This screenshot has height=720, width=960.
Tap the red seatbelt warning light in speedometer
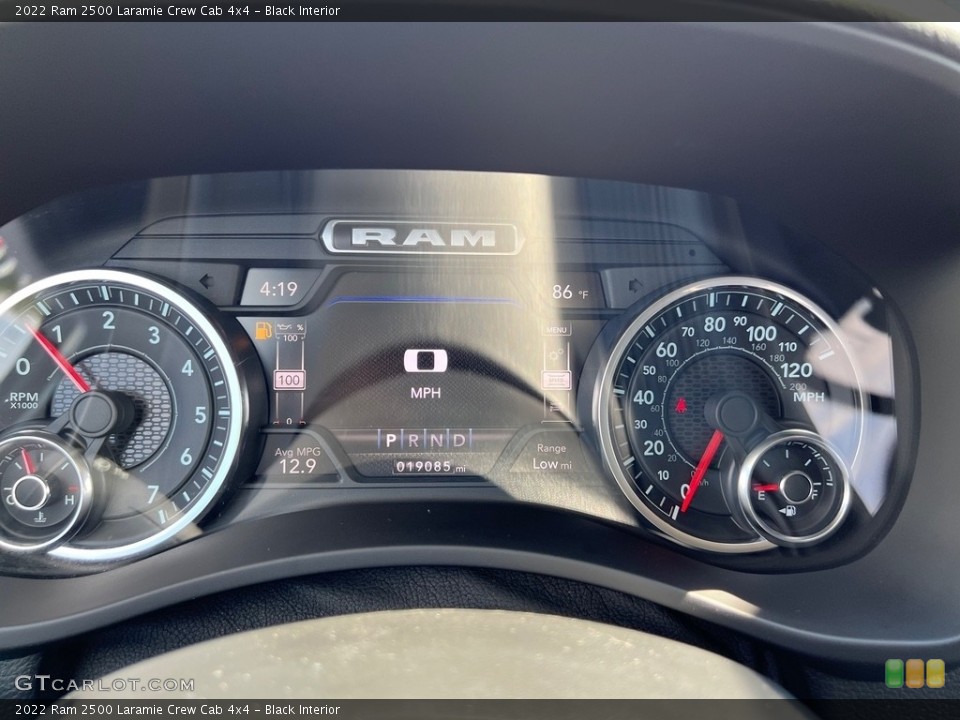click(x=681, y=405)
